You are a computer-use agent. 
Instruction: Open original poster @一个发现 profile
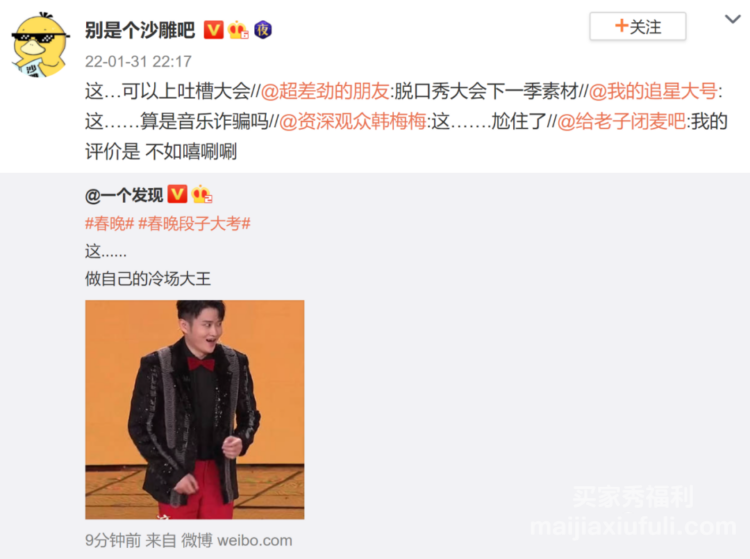[x=124, y=195]
